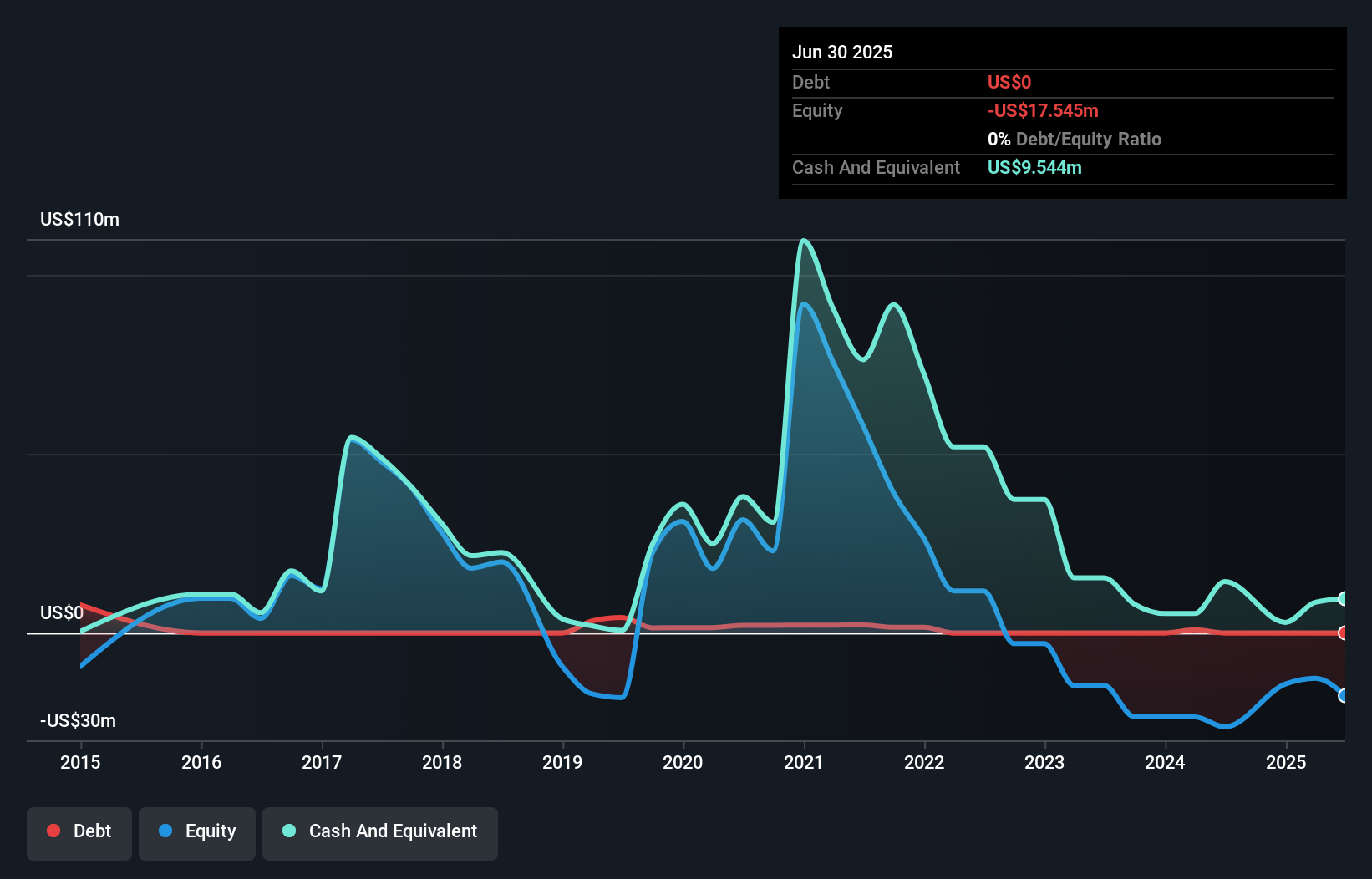Click the cash peak near 2021
Image resolution: width=1372 pixels, height=879 pixels.
pos(804,241)
